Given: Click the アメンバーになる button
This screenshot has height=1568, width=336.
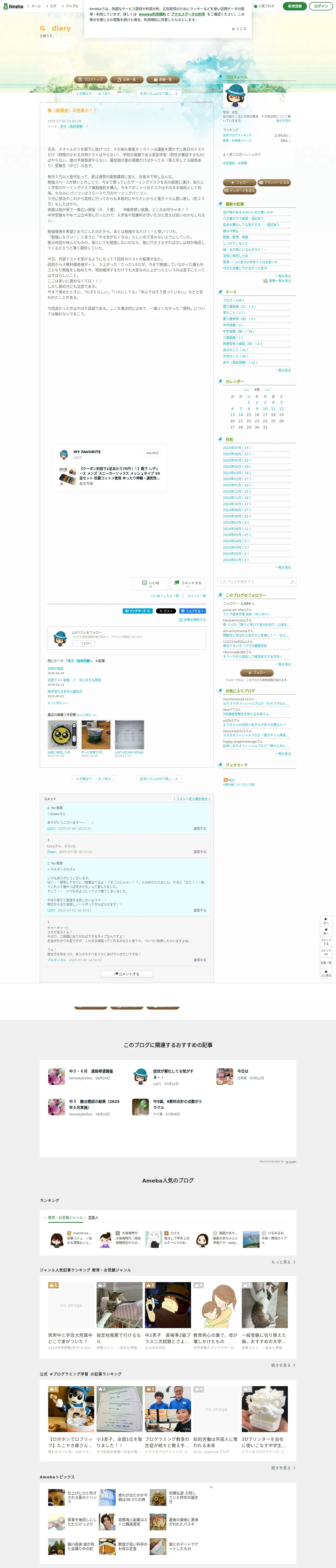Looking at the screenshot, I should pos(275,183).
